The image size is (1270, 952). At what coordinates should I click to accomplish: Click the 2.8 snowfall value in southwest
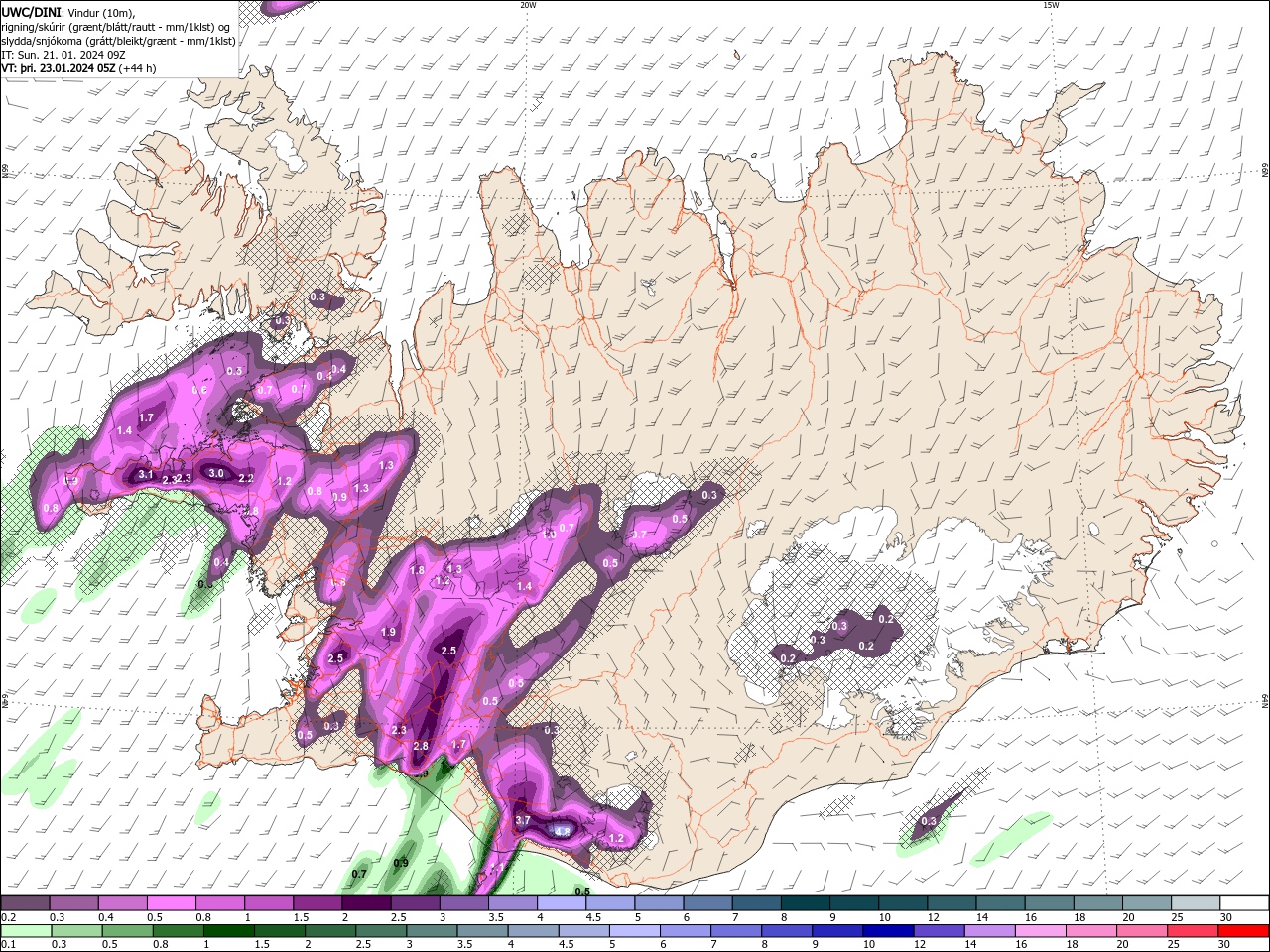tap(420, 746)
